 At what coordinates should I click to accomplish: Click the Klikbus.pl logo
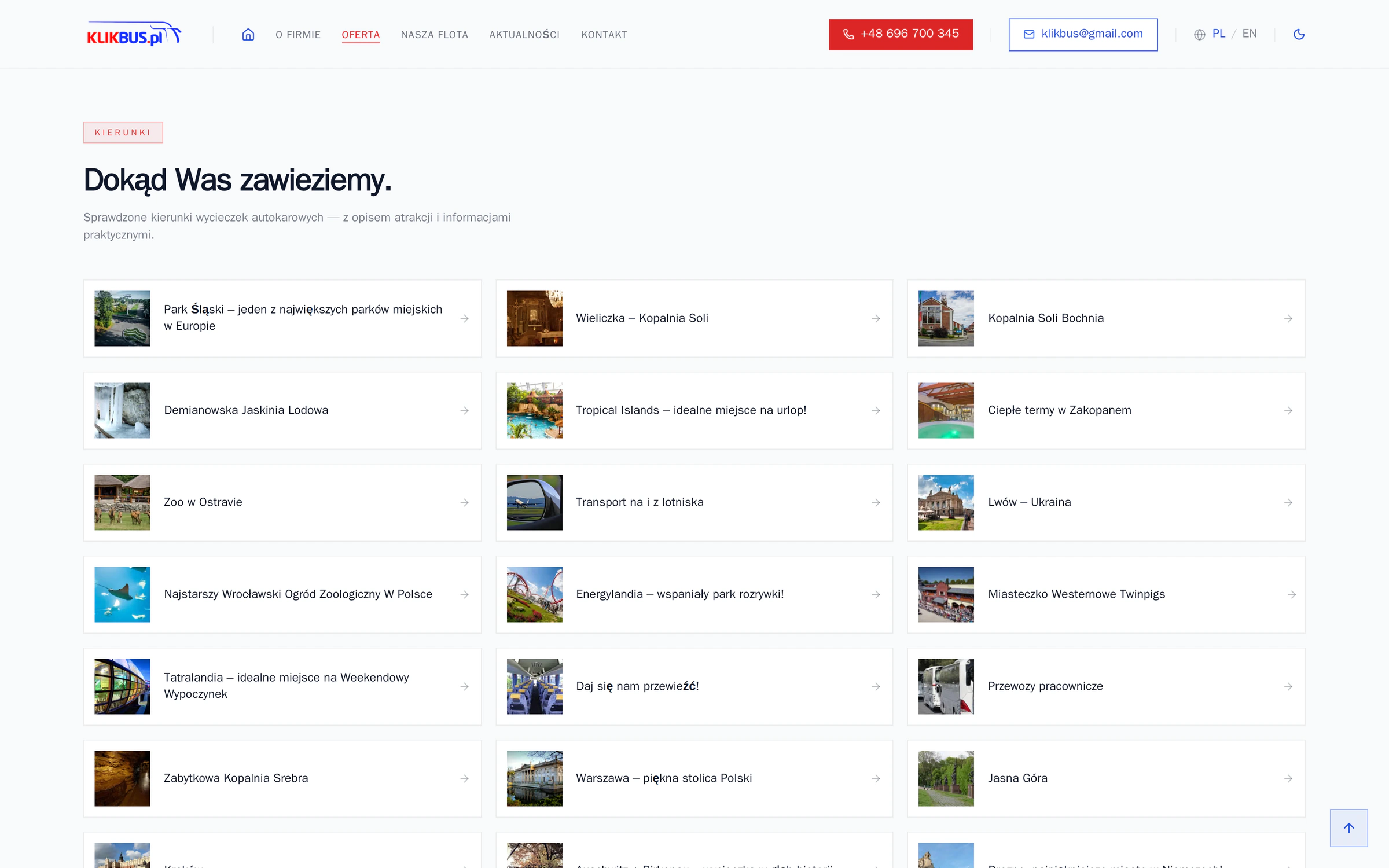[x=134, y=34]
